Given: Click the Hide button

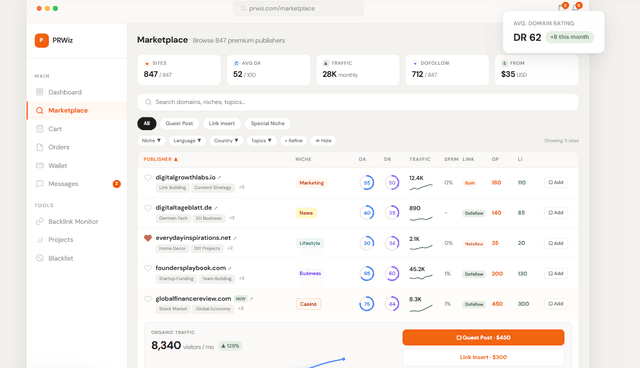Looking at the screenshot, I should coord(323,141).
